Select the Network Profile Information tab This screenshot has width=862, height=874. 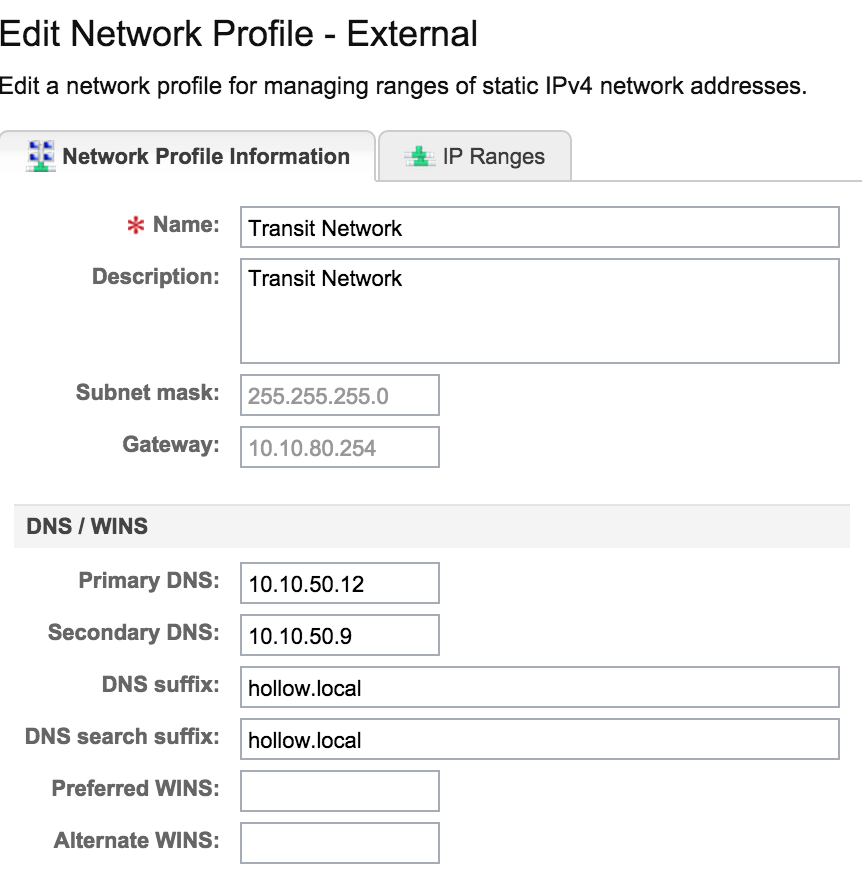pyautogui.click(x=205, y=156)
